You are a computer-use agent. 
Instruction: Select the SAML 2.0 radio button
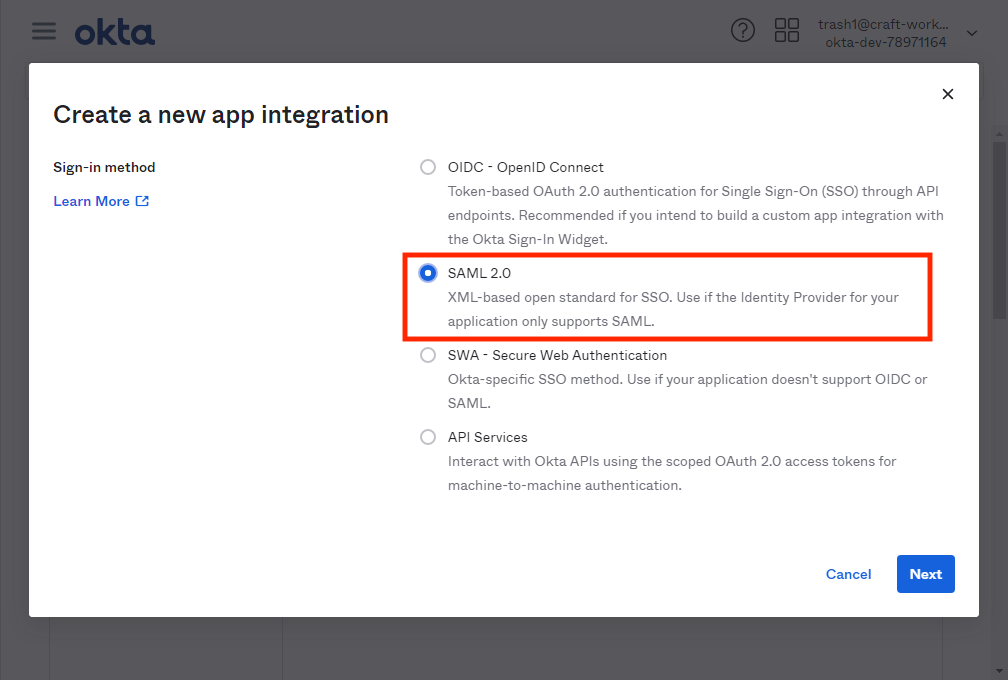point(428,273)
